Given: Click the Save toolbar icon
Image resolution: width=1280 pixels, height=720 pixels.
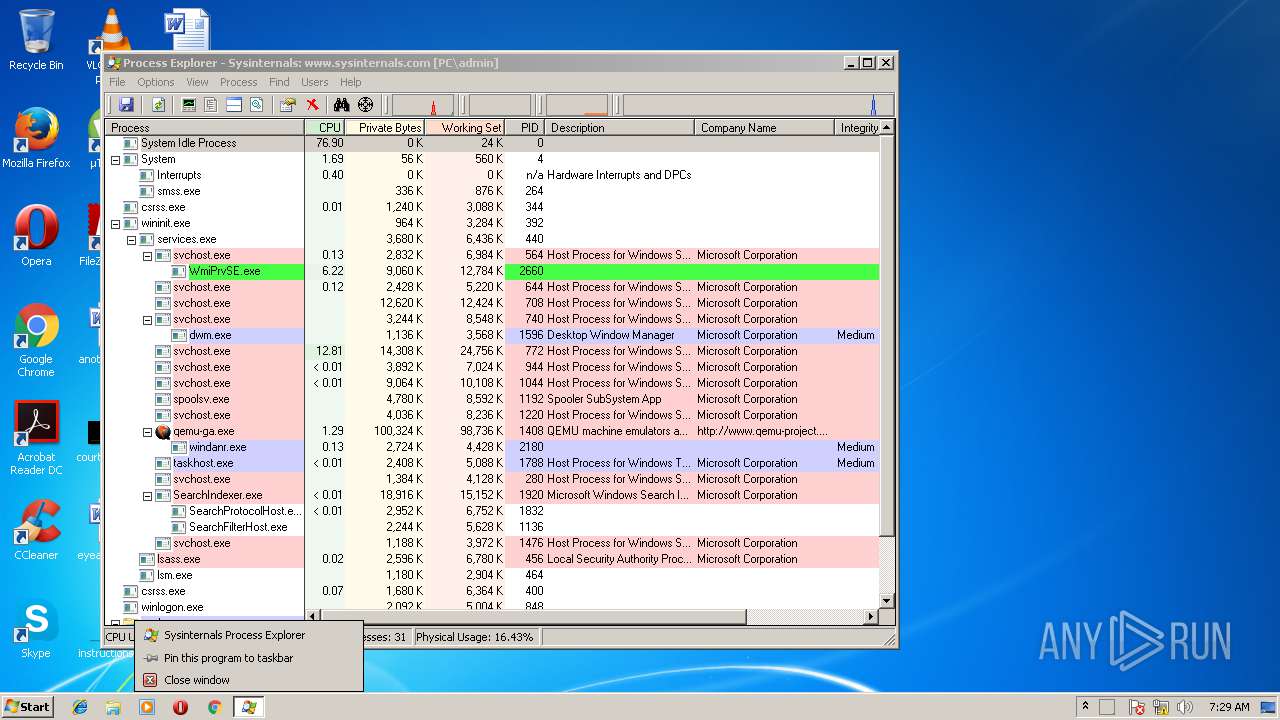Looking at the screenshot, I should tap(126, 105).
